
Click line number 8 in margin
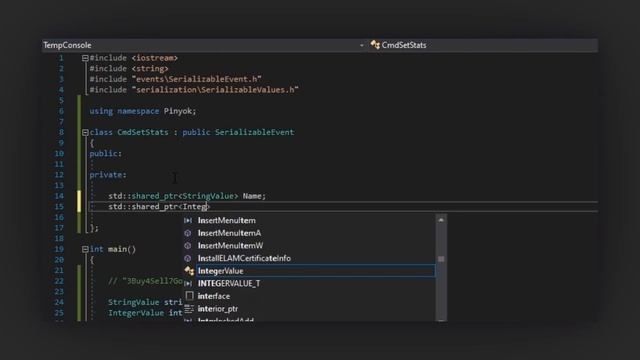(x=61, y=132)
